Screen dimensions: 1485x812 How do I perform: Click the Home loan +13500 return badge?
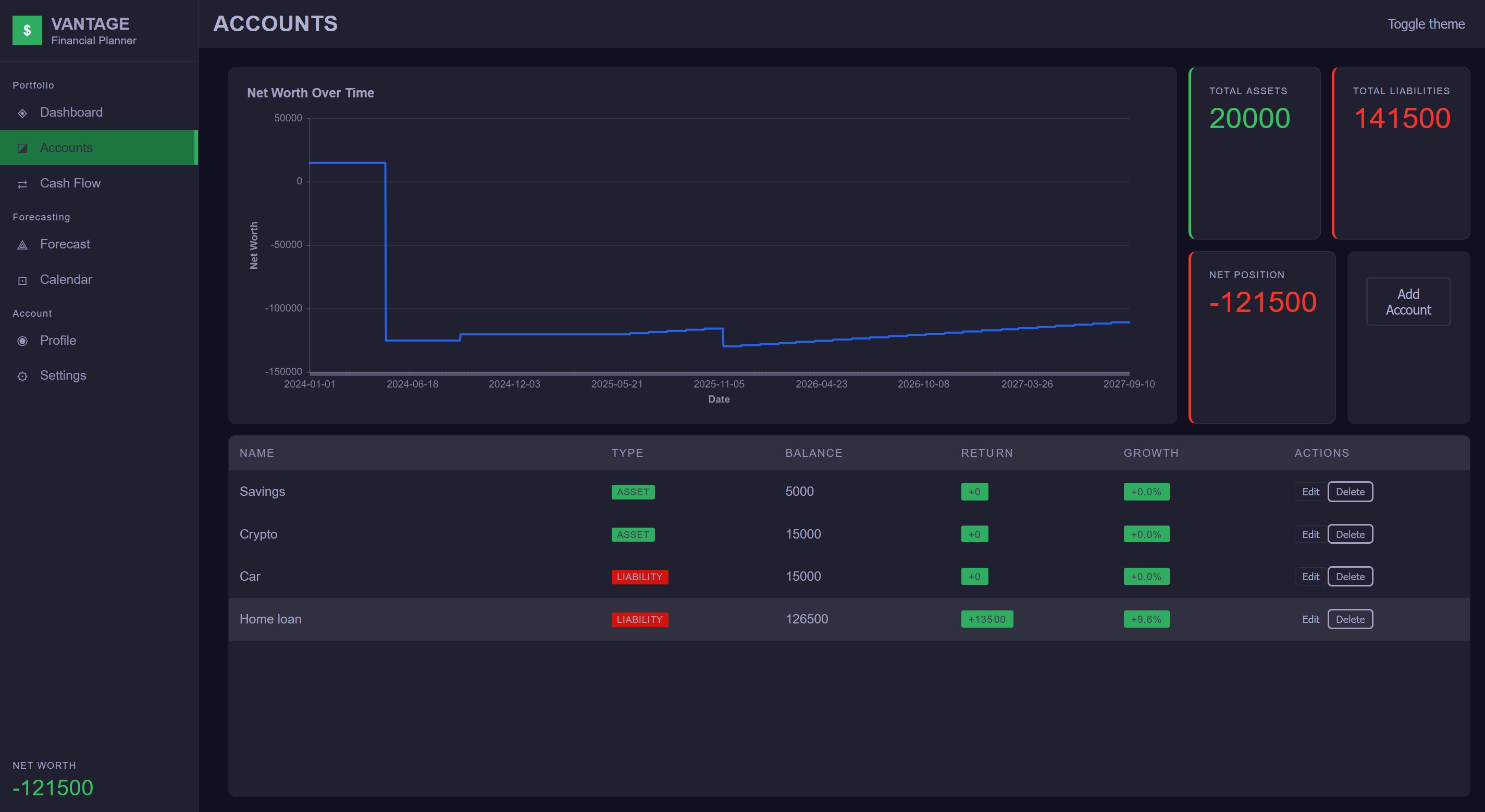pos(987,619)
